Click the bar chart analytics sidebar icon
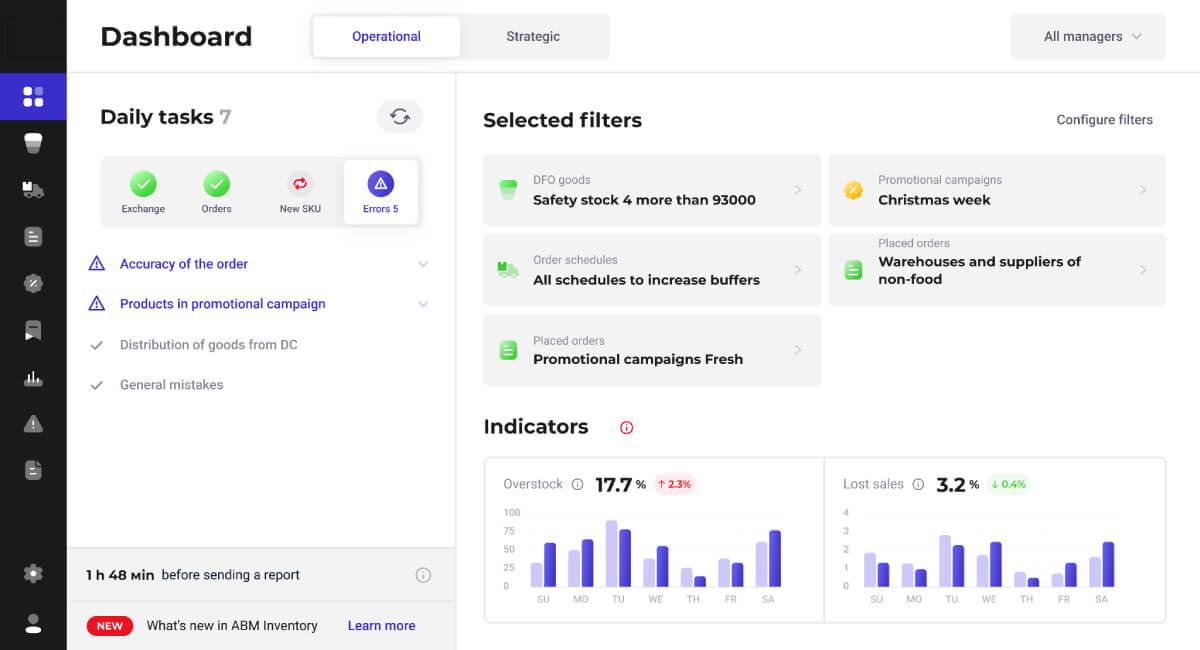 pos(33,378)
